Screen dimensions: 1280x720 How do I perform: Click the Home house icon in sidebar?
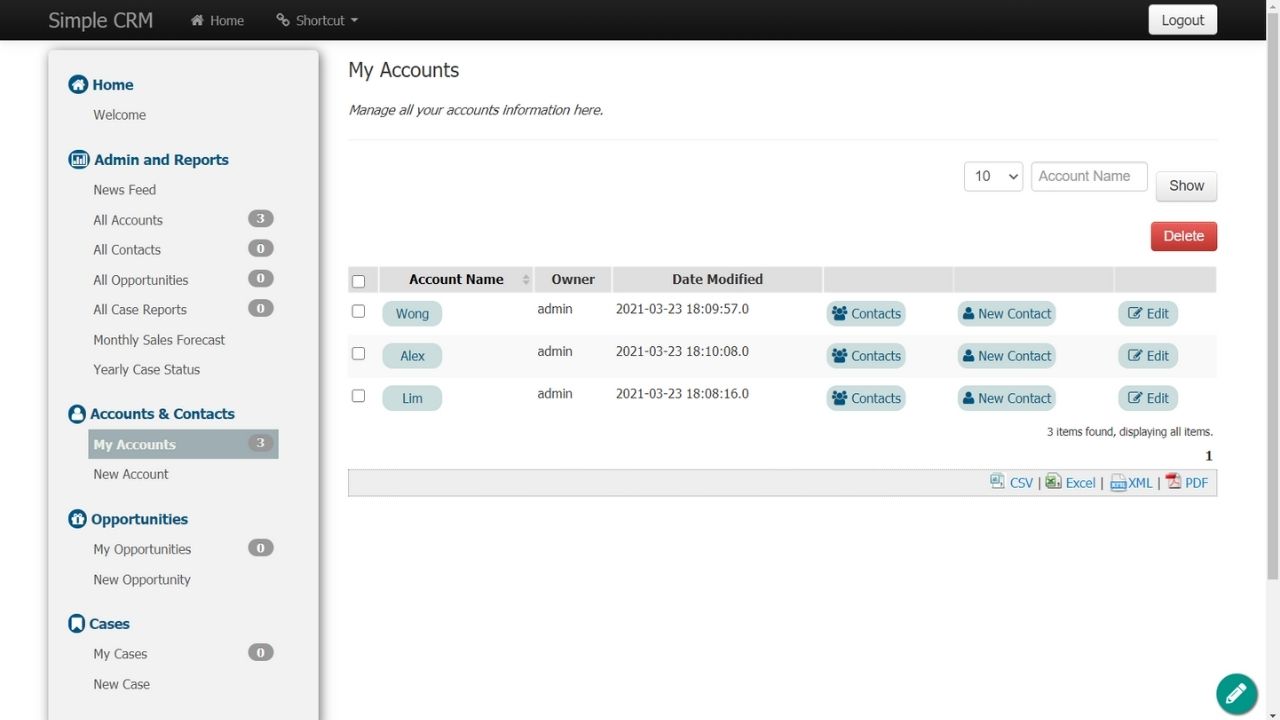[x=78, y=85]
